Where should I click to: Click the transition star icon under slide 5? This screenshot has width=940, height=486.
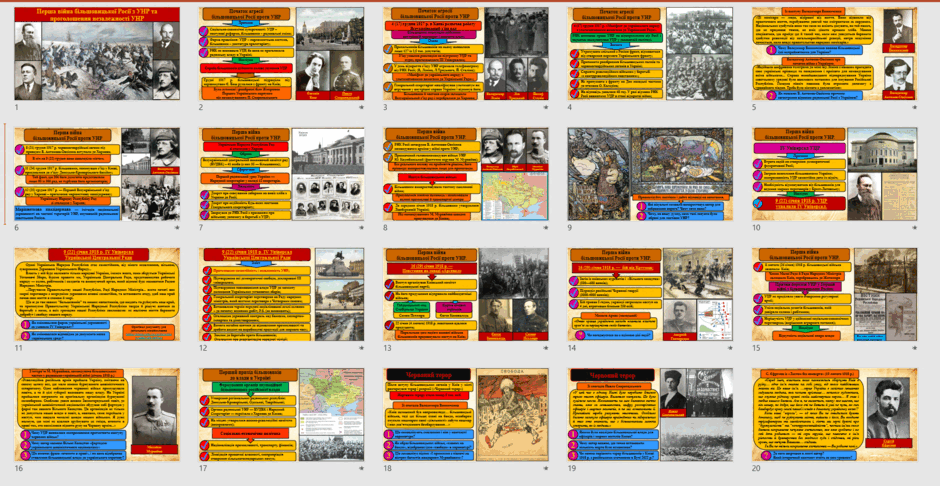tap(914, 107)
